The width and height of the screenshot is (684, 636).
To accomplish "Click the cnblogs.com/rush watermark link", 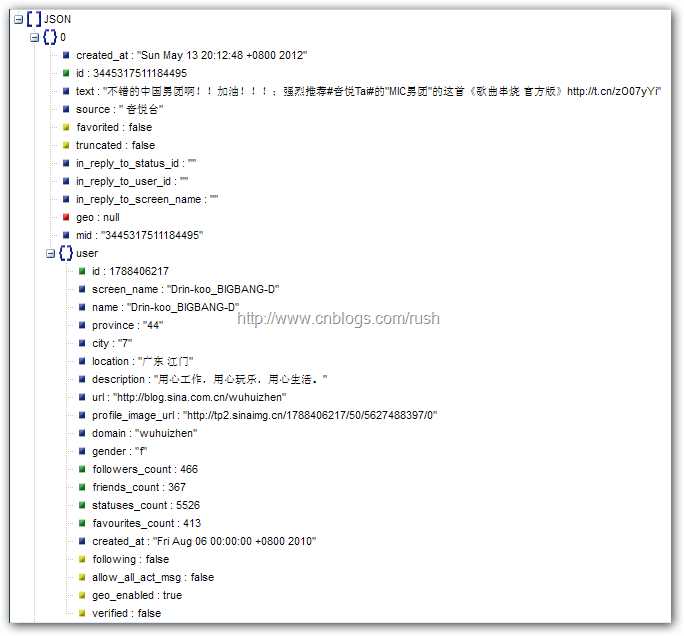I will [x=339, y=319].
